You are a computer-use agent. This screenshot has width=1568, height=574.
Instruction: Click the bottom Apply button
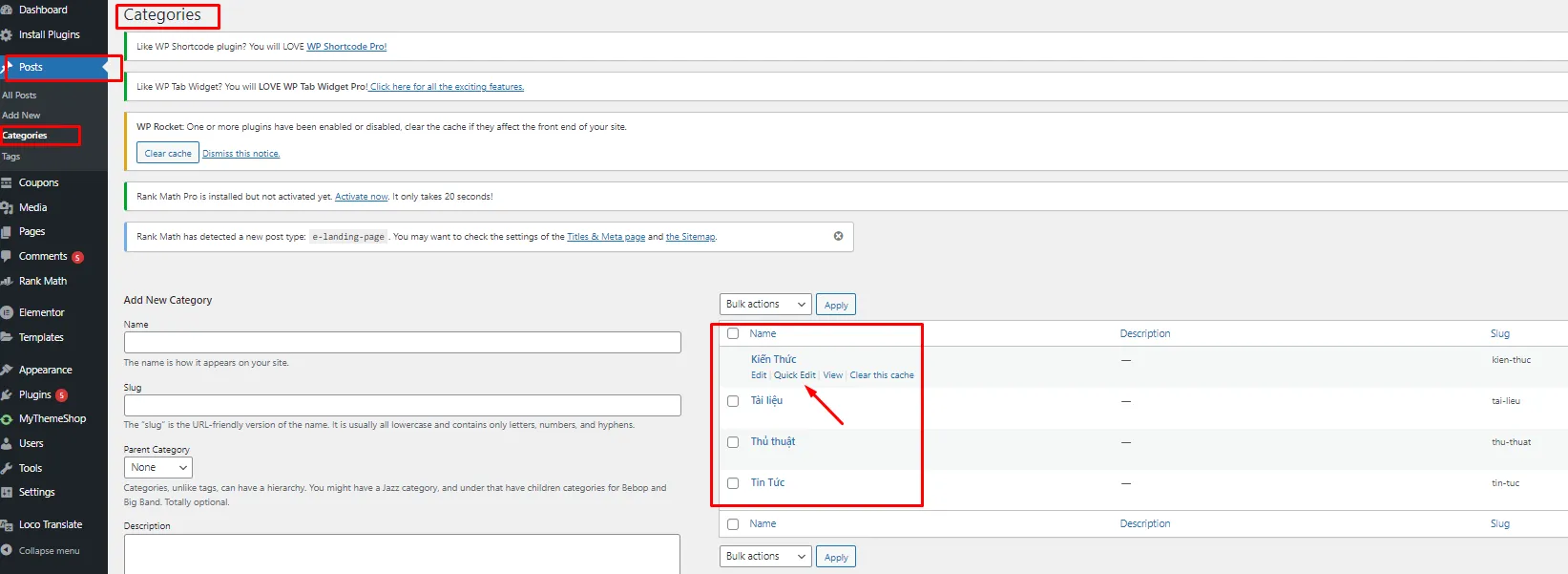tap(836, 557)
